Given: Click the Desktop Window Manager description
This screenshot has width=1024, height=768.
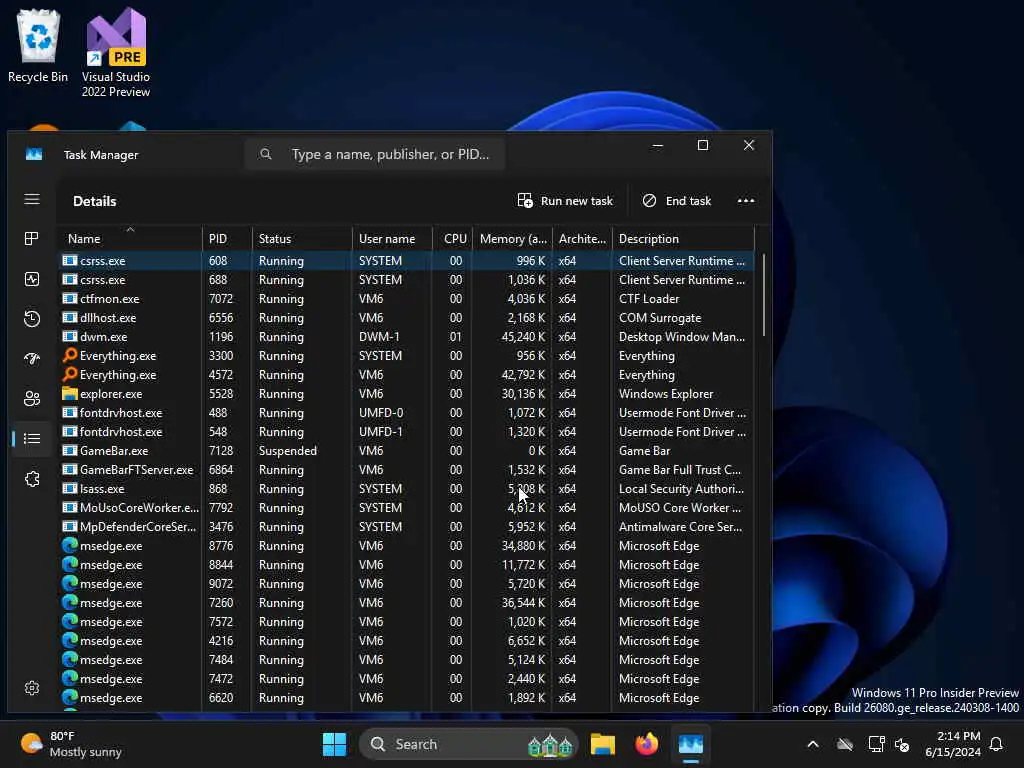Looking at the screenshot, I should 682,336.
